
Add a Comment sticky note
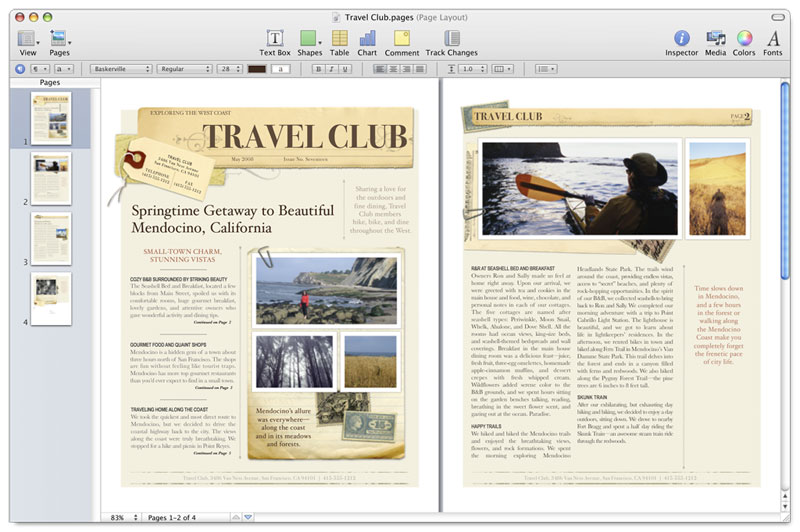tap(401, 39)
